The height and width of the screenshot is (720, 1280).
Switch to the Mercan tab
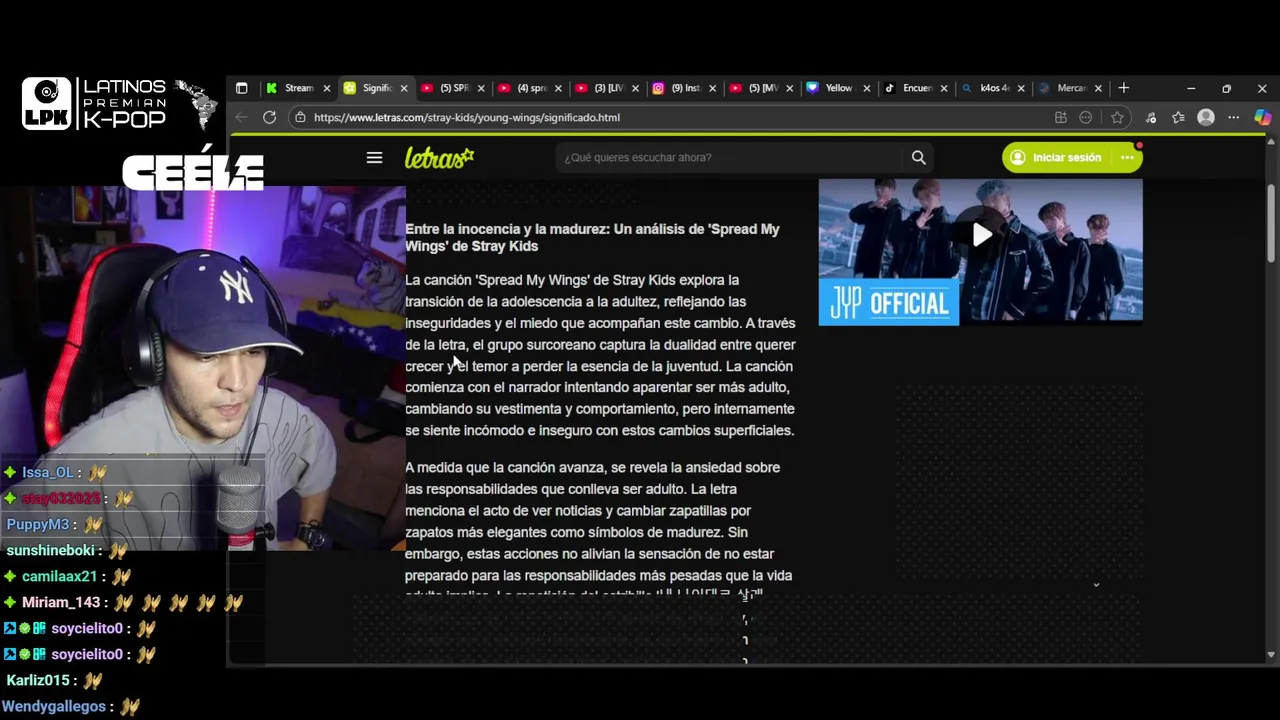point(1068,88)
